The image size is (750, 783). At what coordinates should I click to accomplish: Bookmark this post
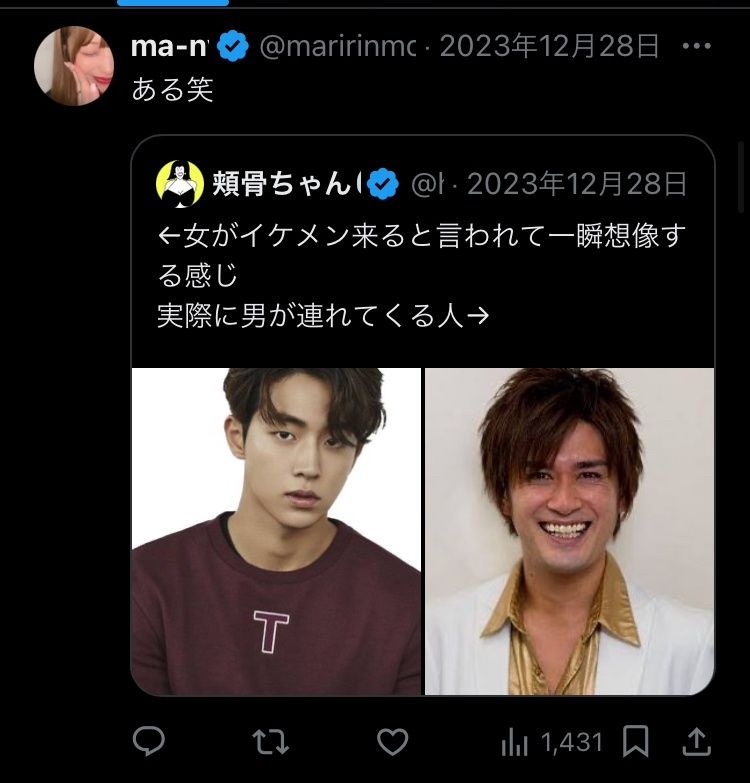pyautogui.click(x=636, y=741)
